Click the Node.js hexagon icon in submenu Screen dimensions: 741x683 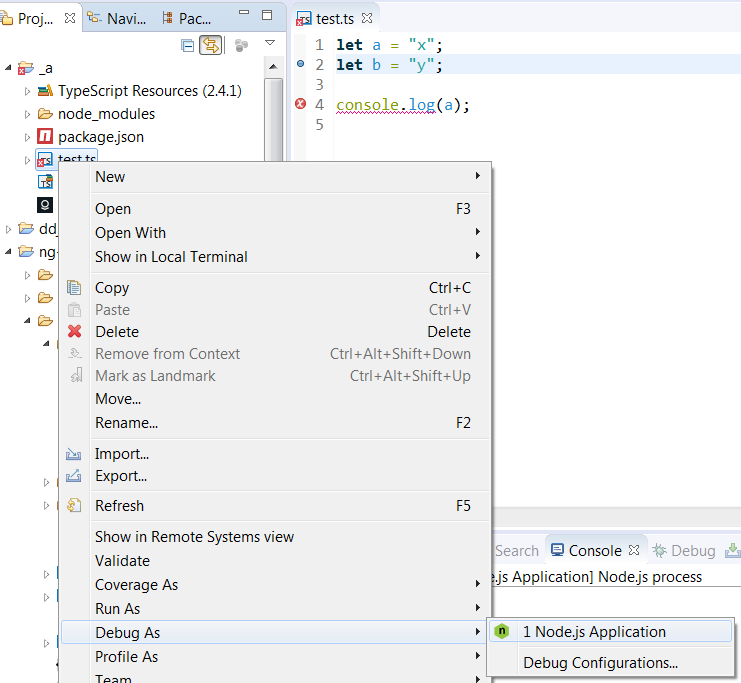[503, 632]
